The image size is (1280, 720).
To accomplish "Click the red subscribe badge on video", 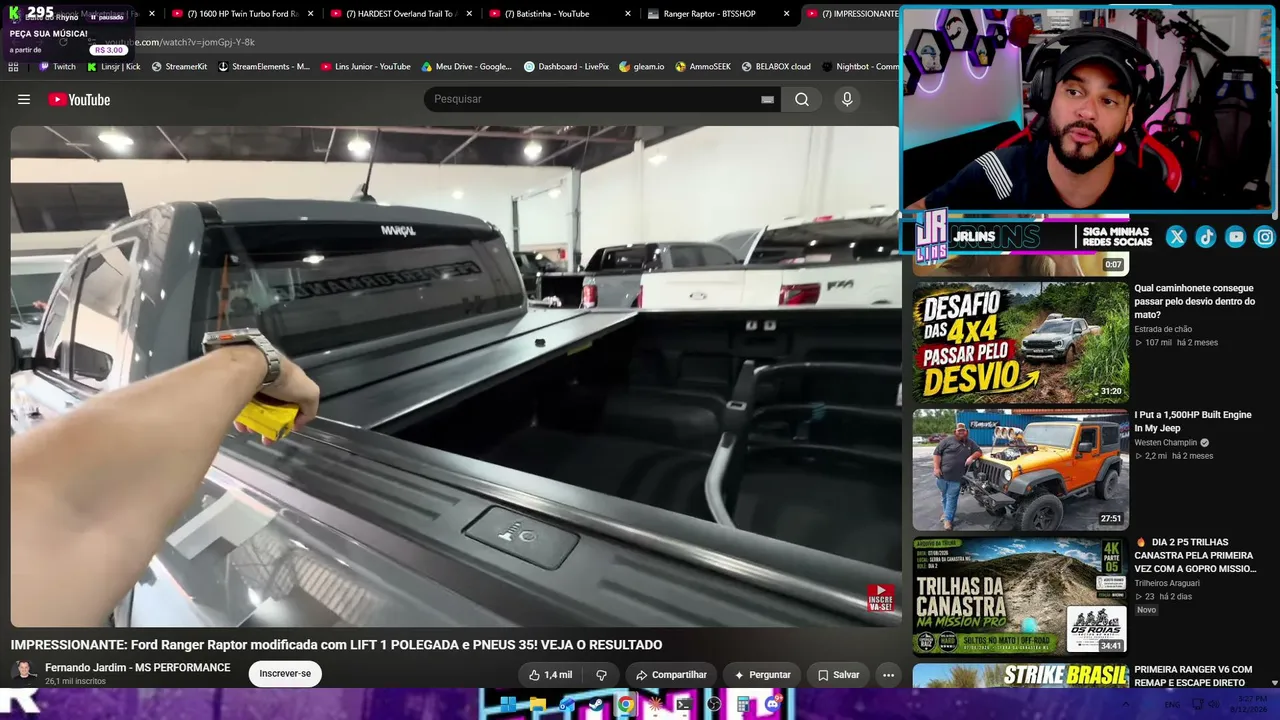I will (x=880, y=598).
